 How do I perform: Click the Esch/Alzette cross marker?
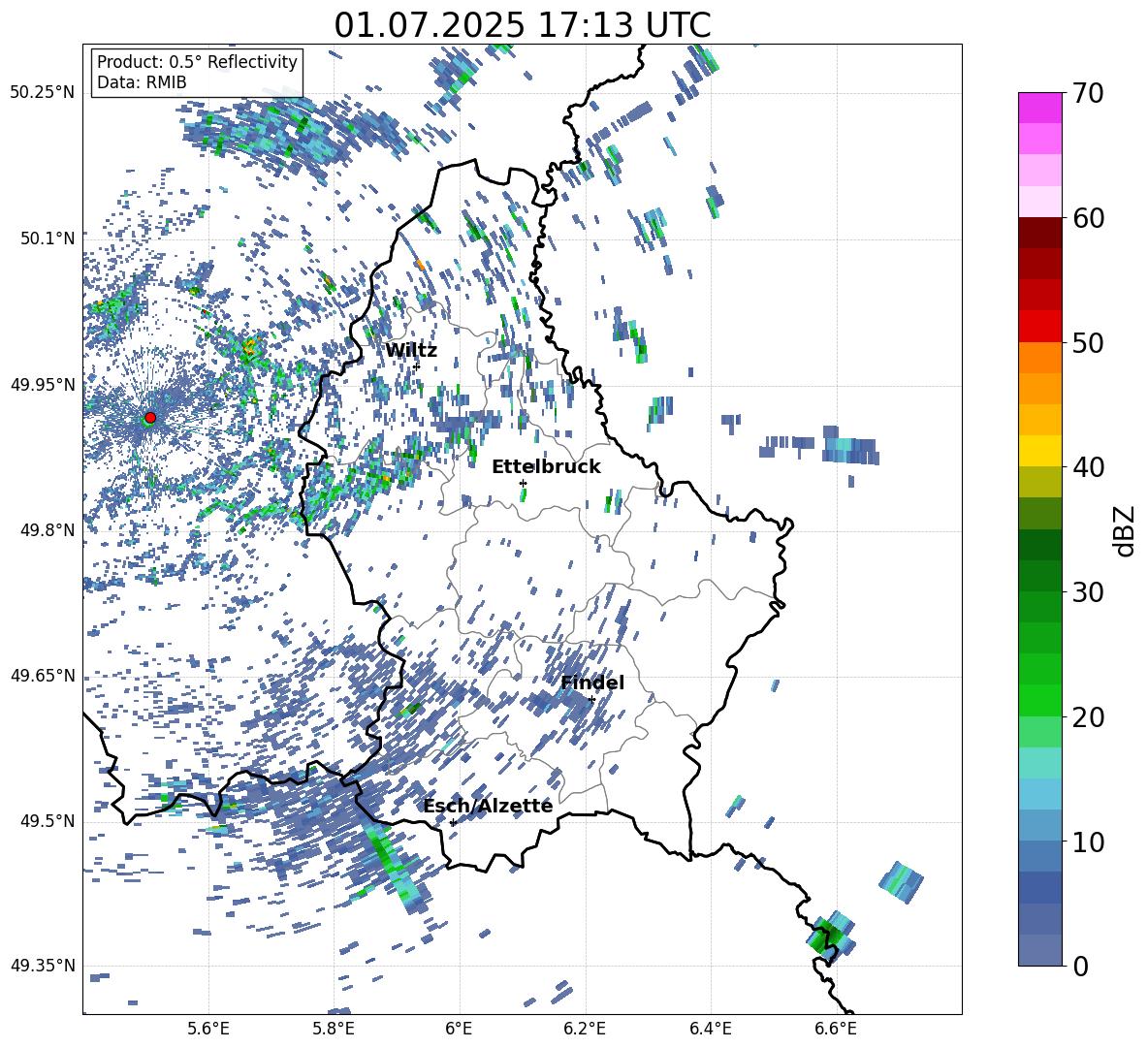coord(453,822)
